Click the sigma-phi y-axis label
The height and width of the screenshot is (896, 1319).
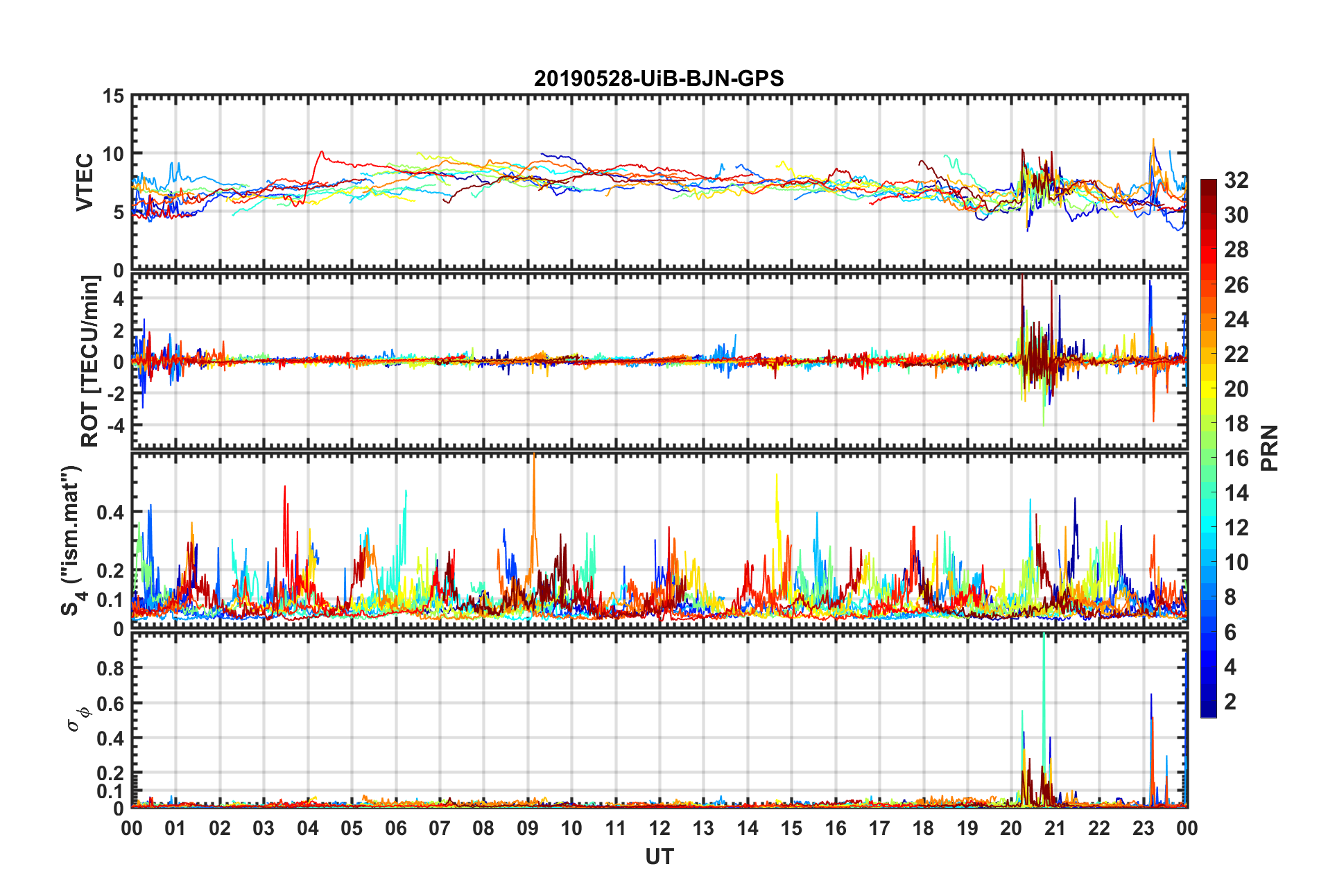[x=77, y=719]
